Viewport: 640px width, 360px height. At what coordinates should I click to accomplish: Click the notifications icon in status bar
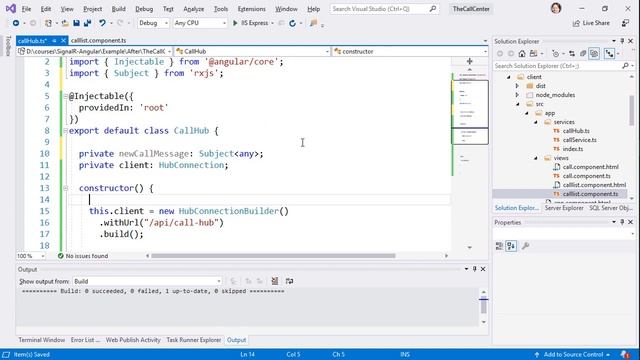pyautogui.click(x=625, y=354)
